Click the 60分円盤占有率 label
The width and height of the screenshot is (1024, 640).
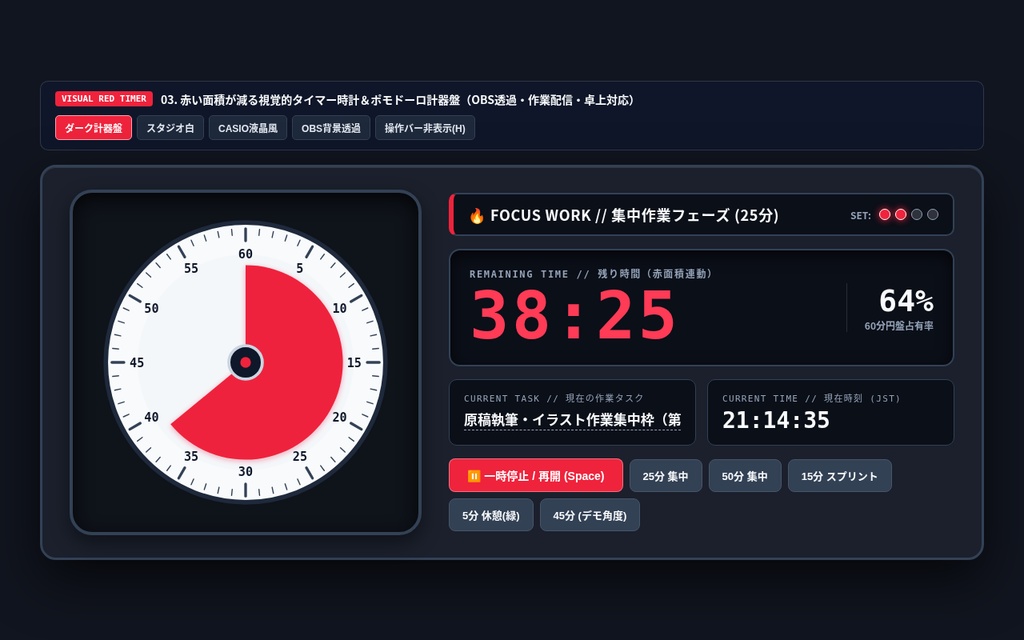coord(899,326)
